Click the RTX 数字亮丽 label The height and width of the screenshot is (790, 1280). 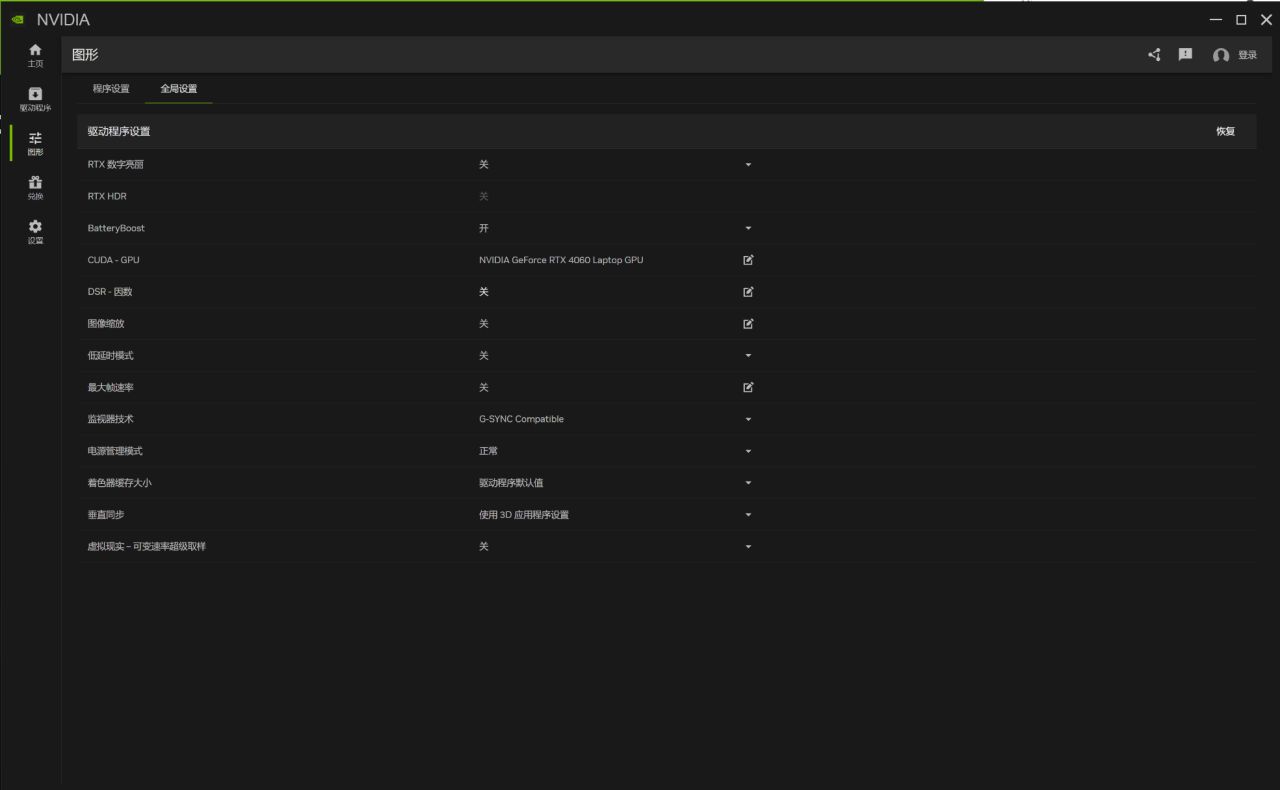[x=116, y=164]
